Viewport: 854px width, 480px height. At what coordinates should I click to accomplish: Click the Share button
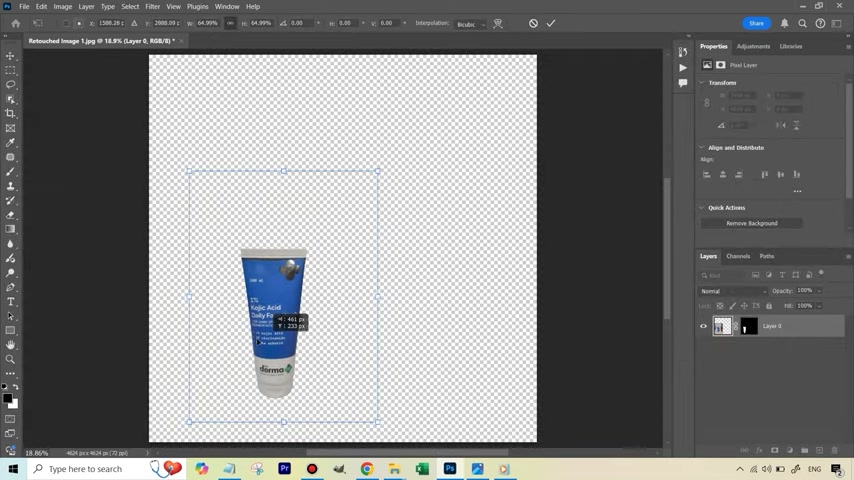click(756, 23)
